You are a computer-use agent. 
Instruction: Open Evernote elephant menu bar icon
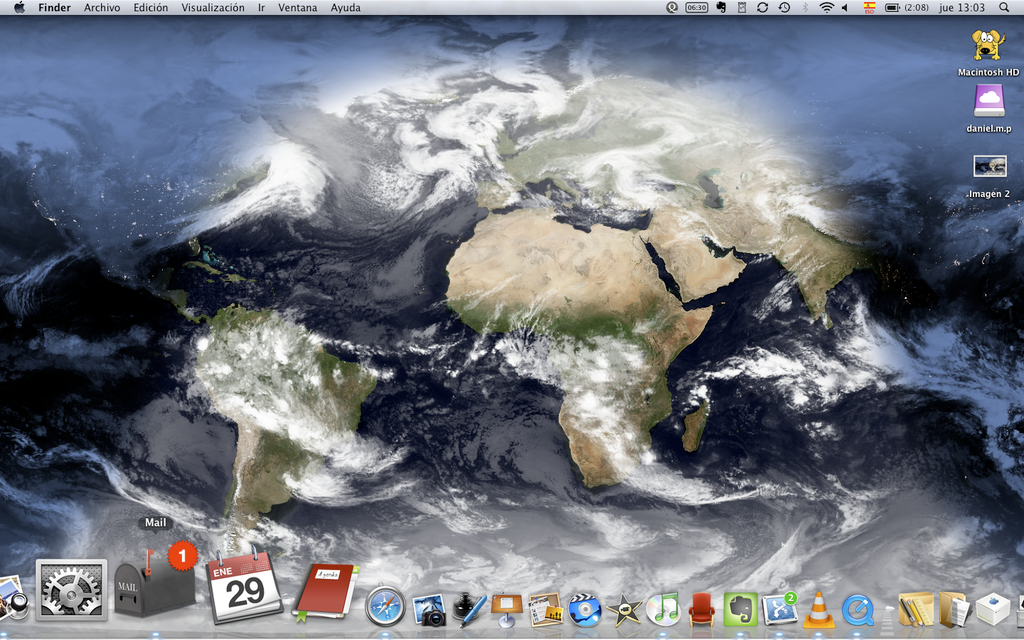coord(721,8)
